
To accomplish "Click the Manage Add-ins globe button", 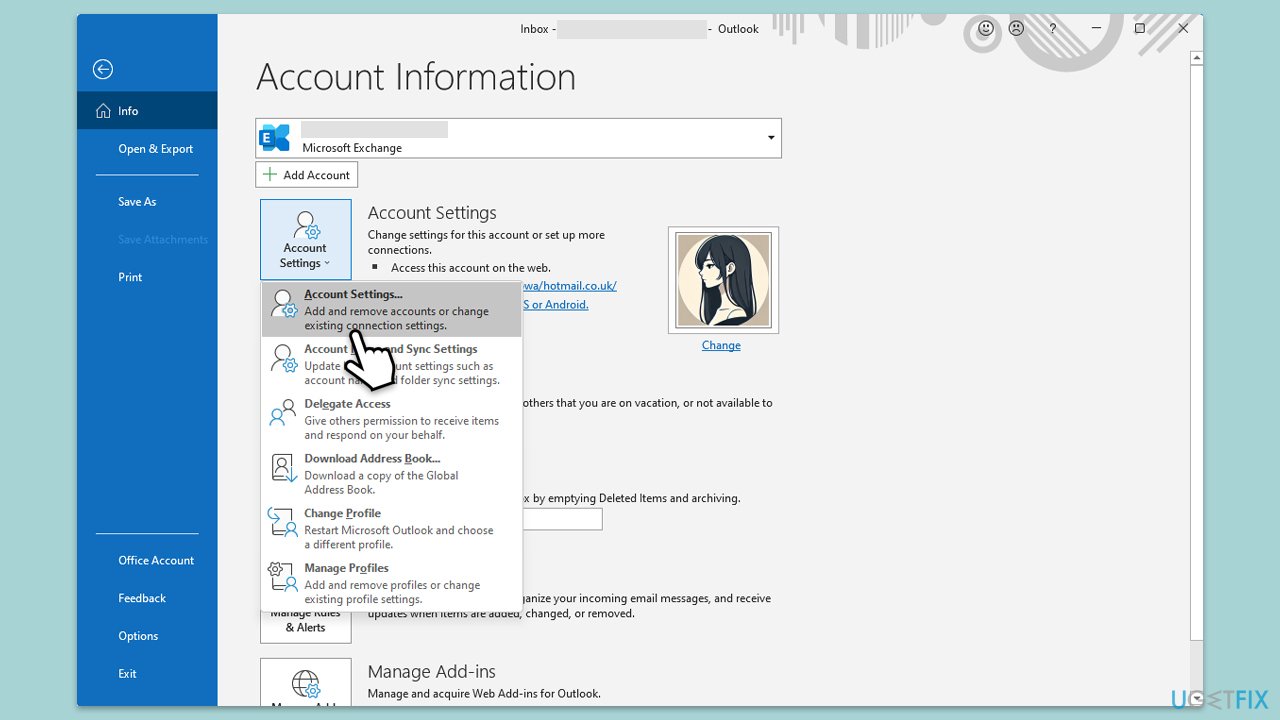I will click(x=305, y=683).
